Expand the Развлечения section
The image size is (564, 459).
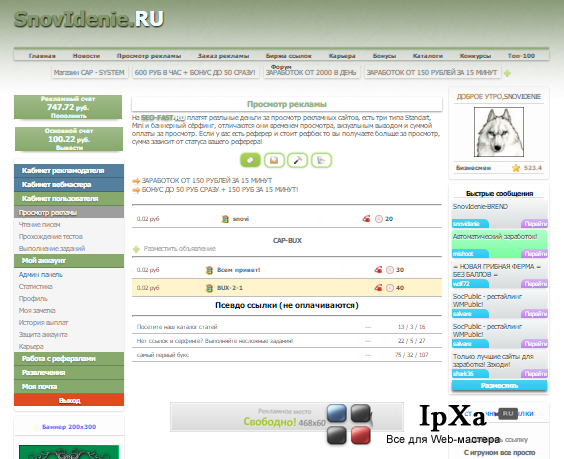coord(69,373)
